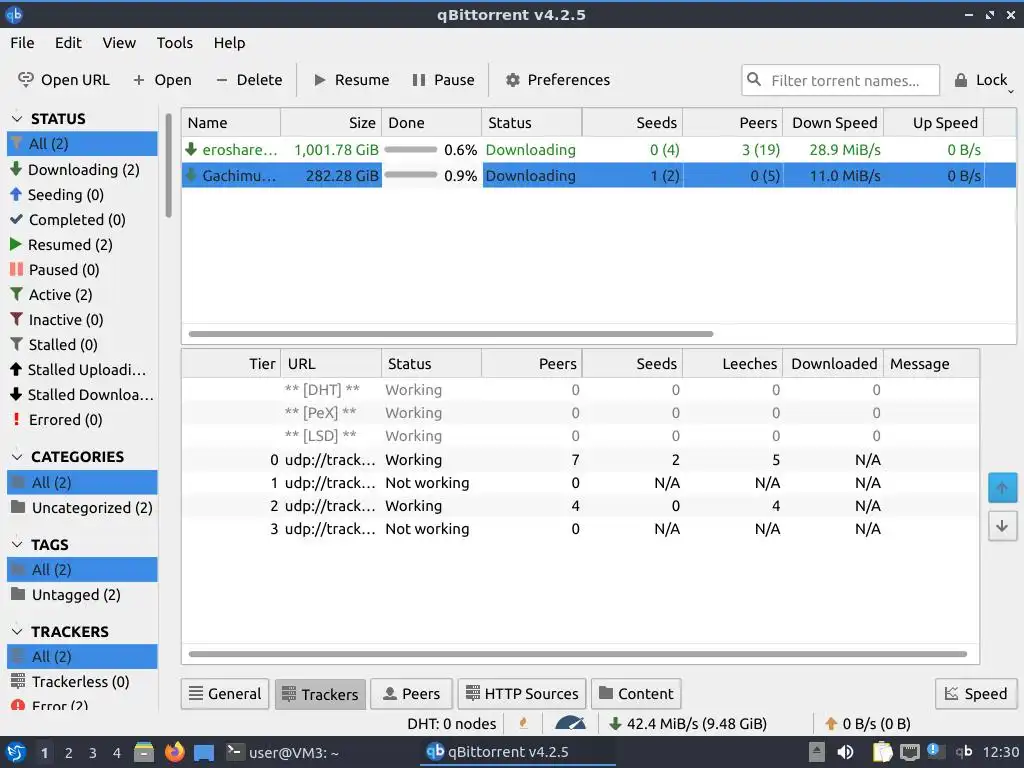The width and height of the screenshot is (1024, 768).
Task: Click the connection status flame icon
Action: point(523,723)
